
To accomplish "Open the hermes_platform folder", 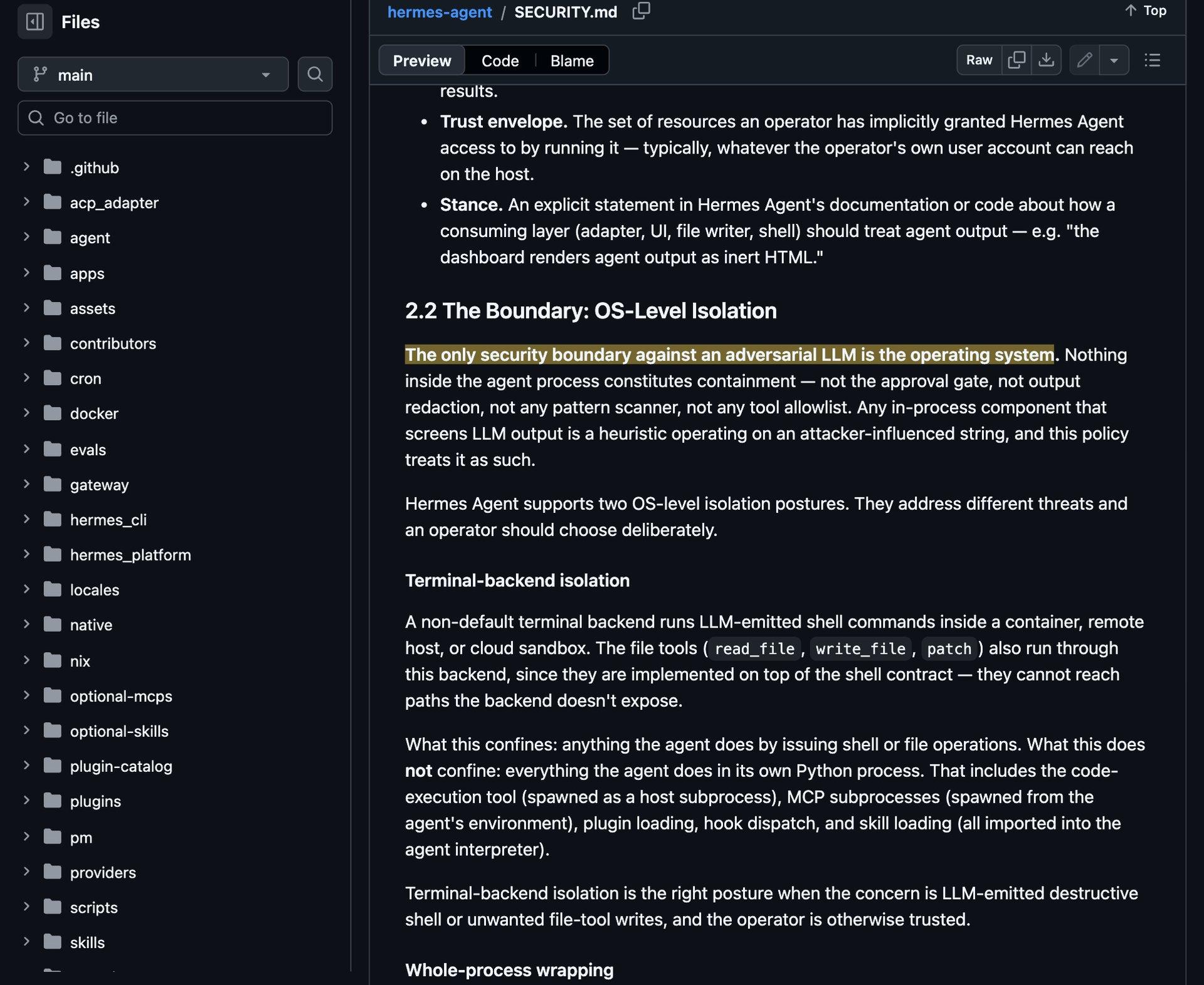I will (x=130, y=555).
